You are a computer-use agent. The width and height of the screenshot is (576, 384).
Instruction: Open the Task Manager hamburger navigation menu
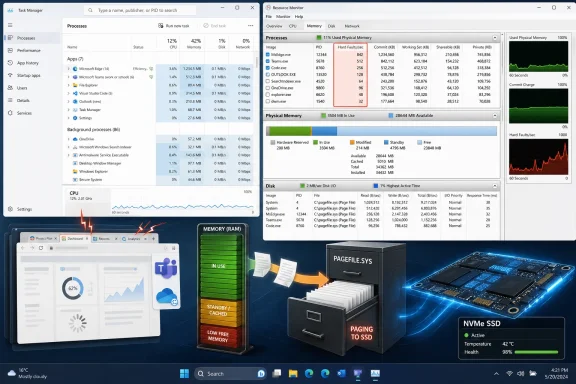[x=10, y=25]
